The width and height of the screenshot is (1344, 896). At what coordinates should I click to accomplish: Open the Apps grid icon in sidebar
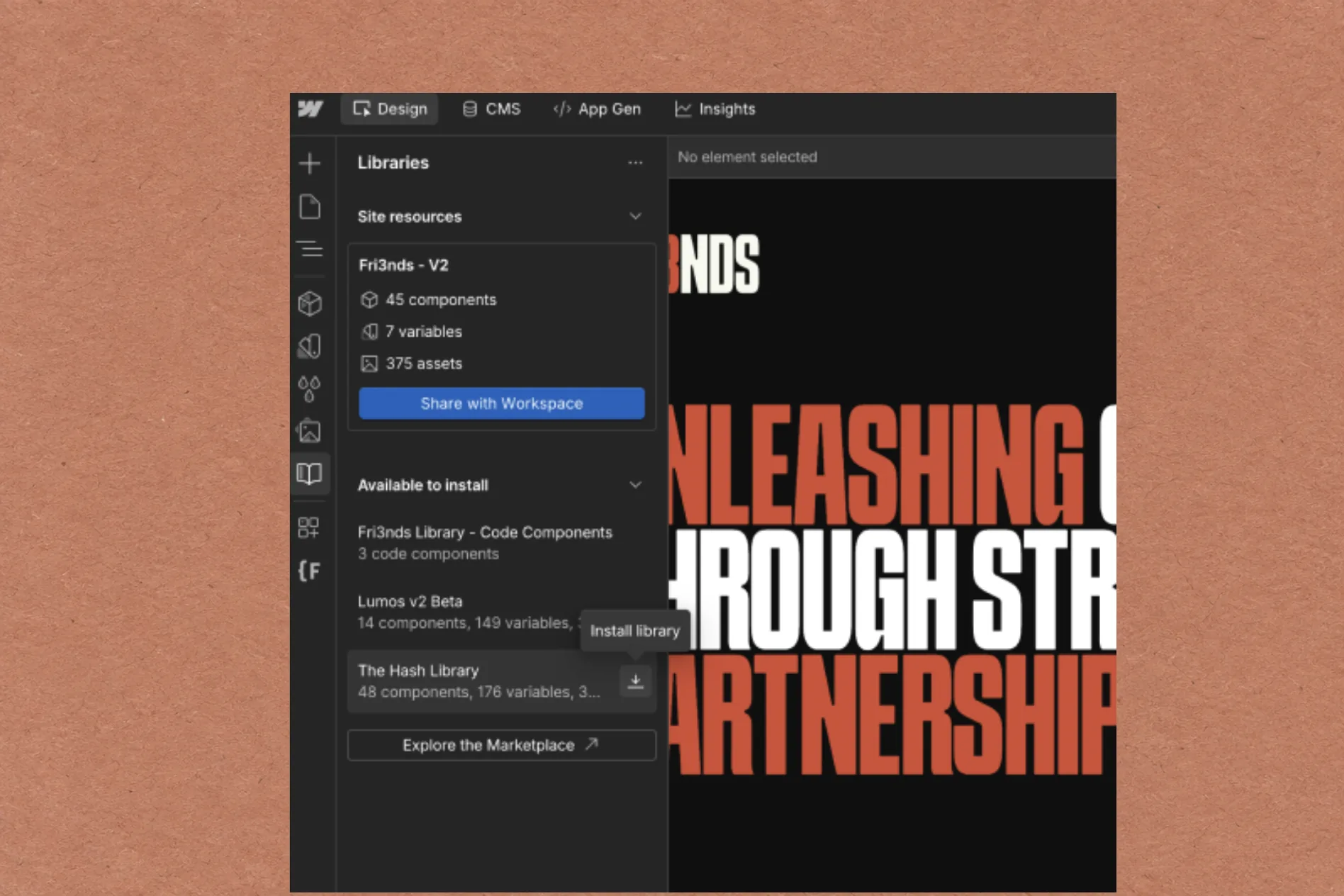pos(309,527)
